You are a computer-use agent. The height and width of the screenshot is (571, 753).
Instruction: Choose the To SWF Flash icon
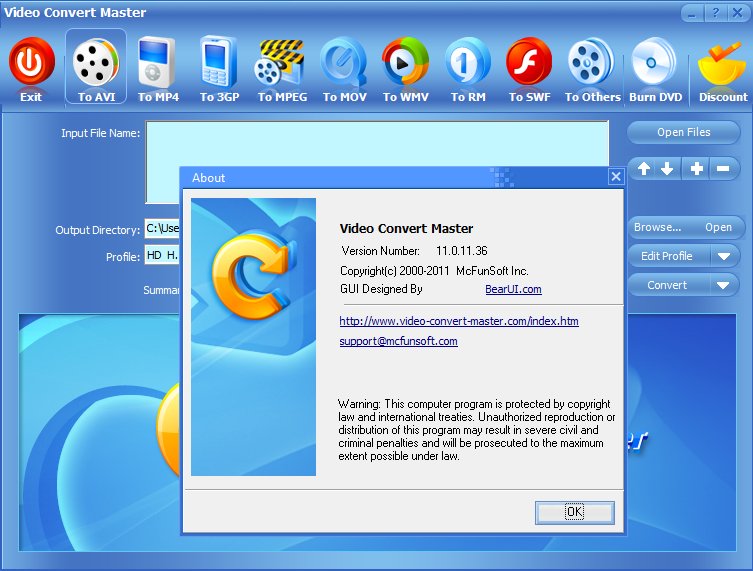pos(529,62)
